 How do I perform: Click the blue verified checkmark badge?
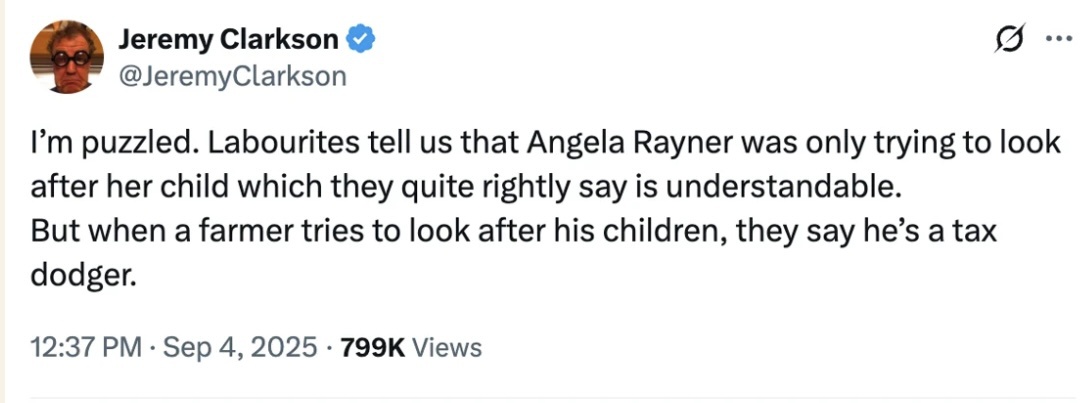(361, 40)
